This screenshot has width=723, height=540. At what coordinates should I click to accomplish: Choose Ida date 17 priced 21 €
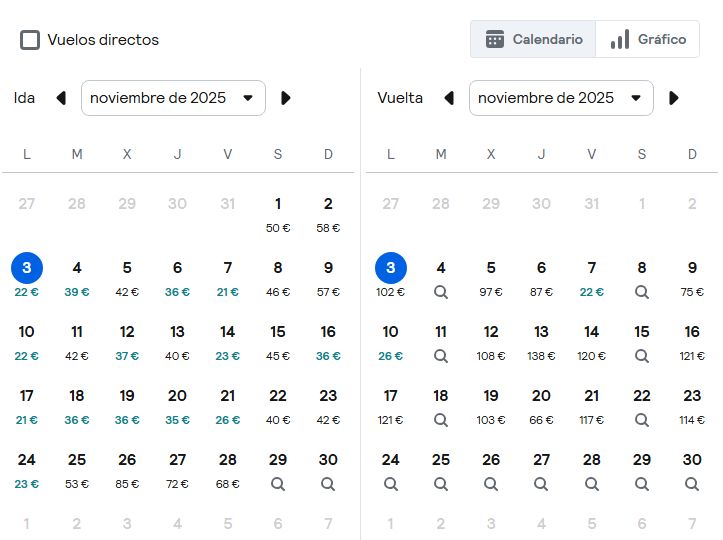[x=27, y=405]
